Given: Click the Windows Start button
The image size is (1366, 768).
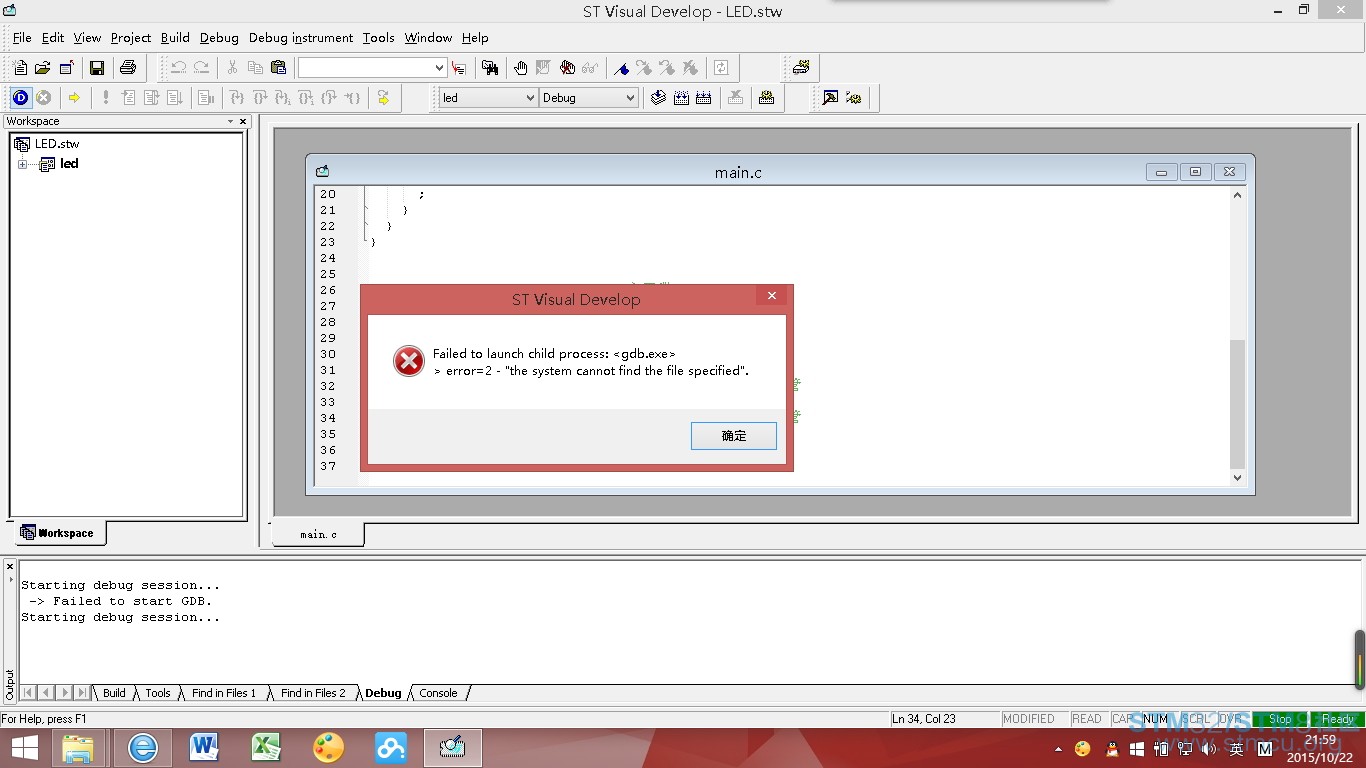Looking at the screenshot, I should click(x=24, y=748).
